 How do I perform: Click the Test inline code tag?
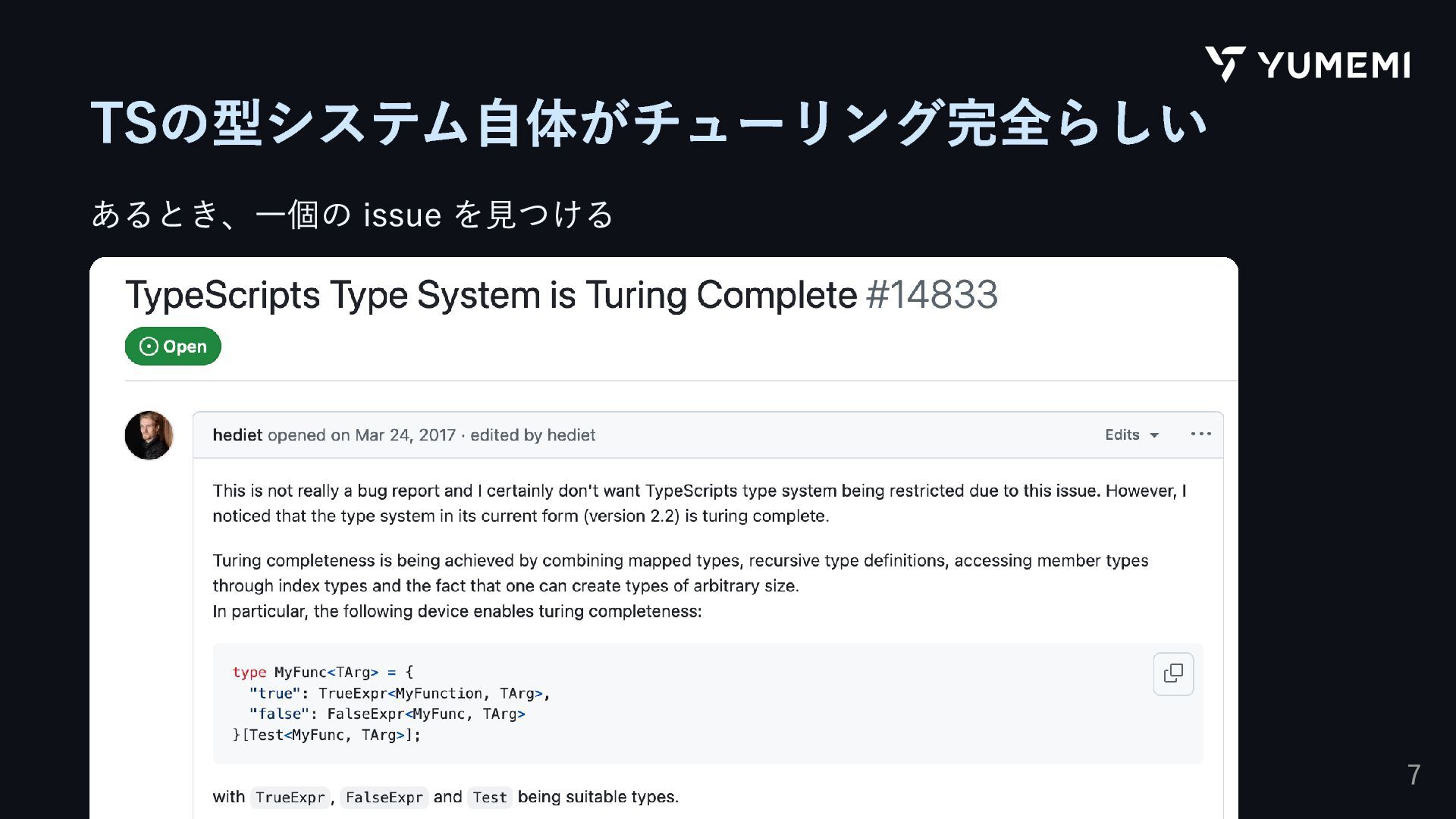coord(490,797)
